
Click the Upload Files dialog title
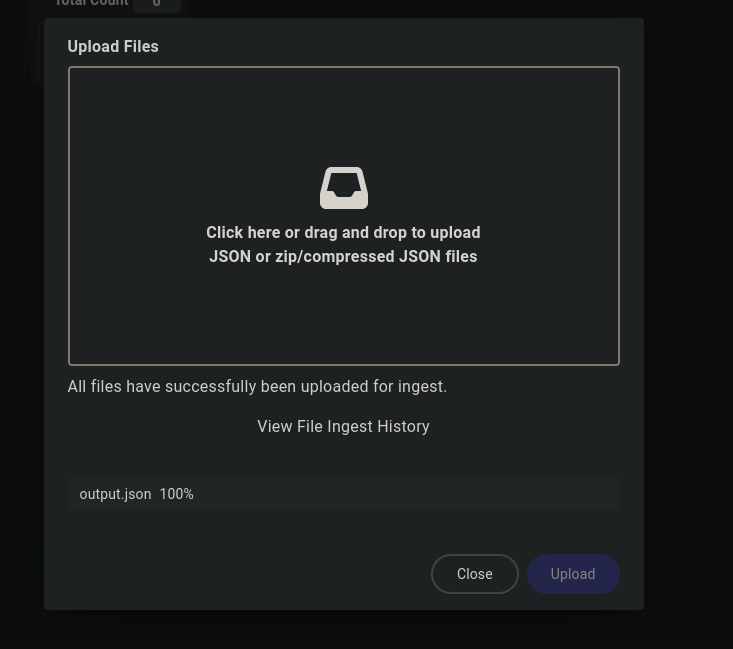point(113,46)
